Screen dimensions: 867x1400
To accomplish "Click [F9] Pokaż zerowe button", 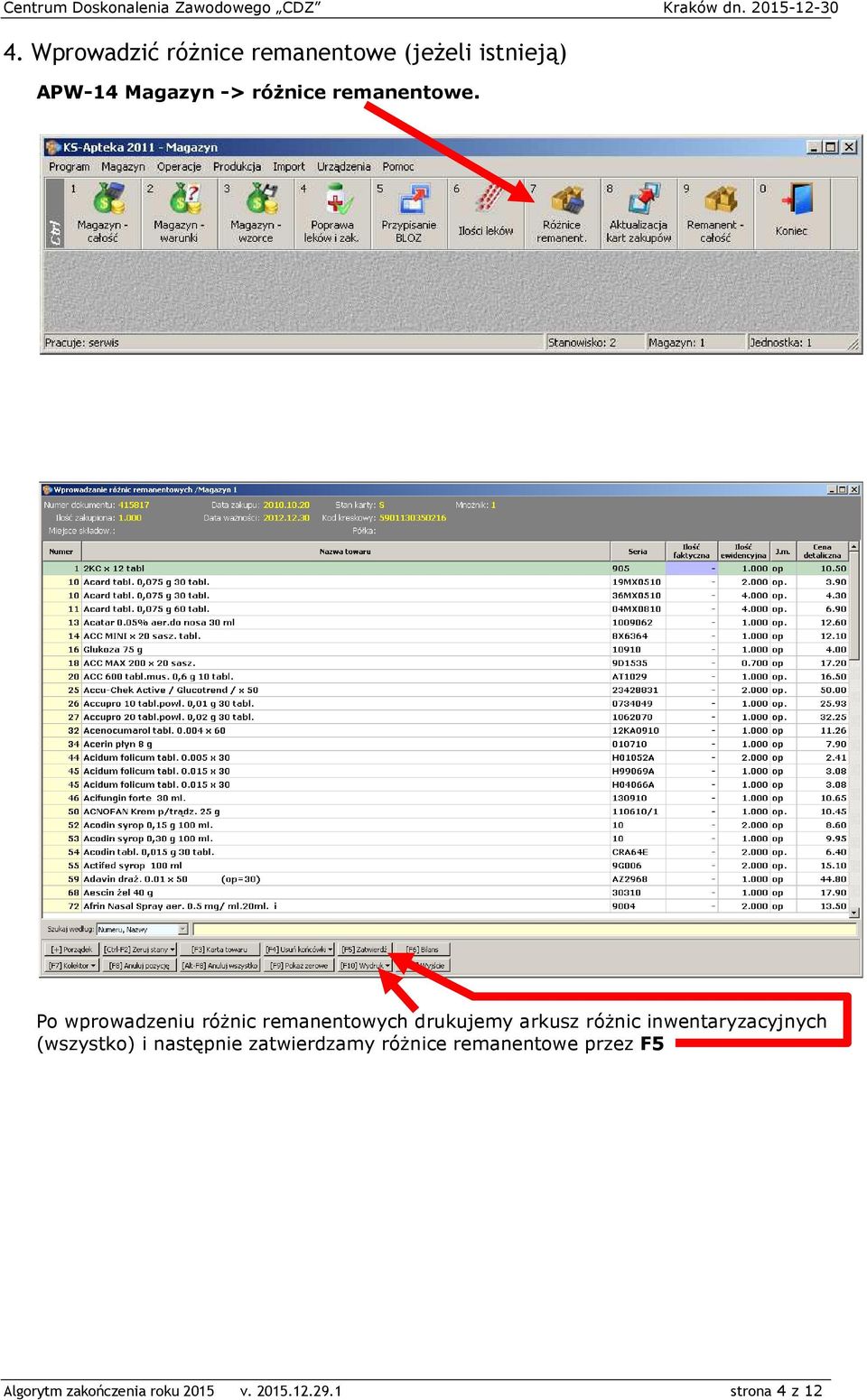I will click(299, 966).
